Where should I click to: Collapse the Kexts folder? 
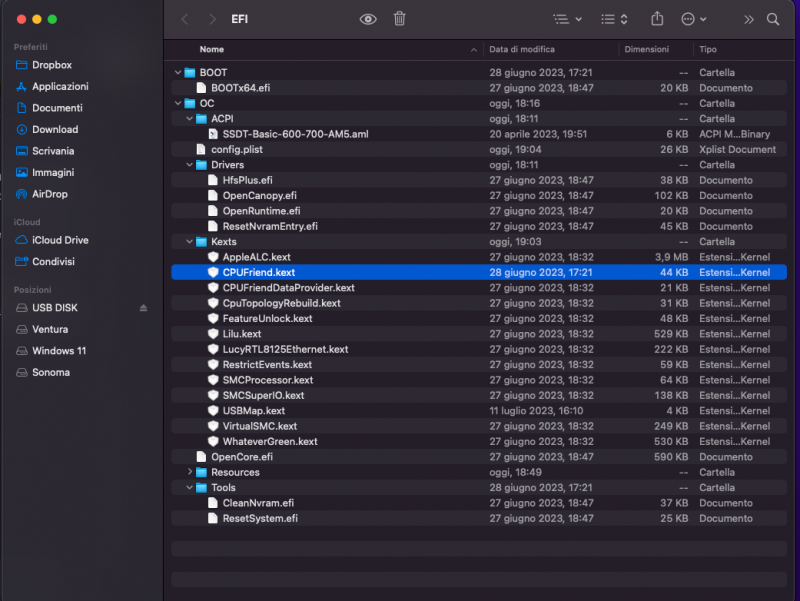tap(189, 241)
